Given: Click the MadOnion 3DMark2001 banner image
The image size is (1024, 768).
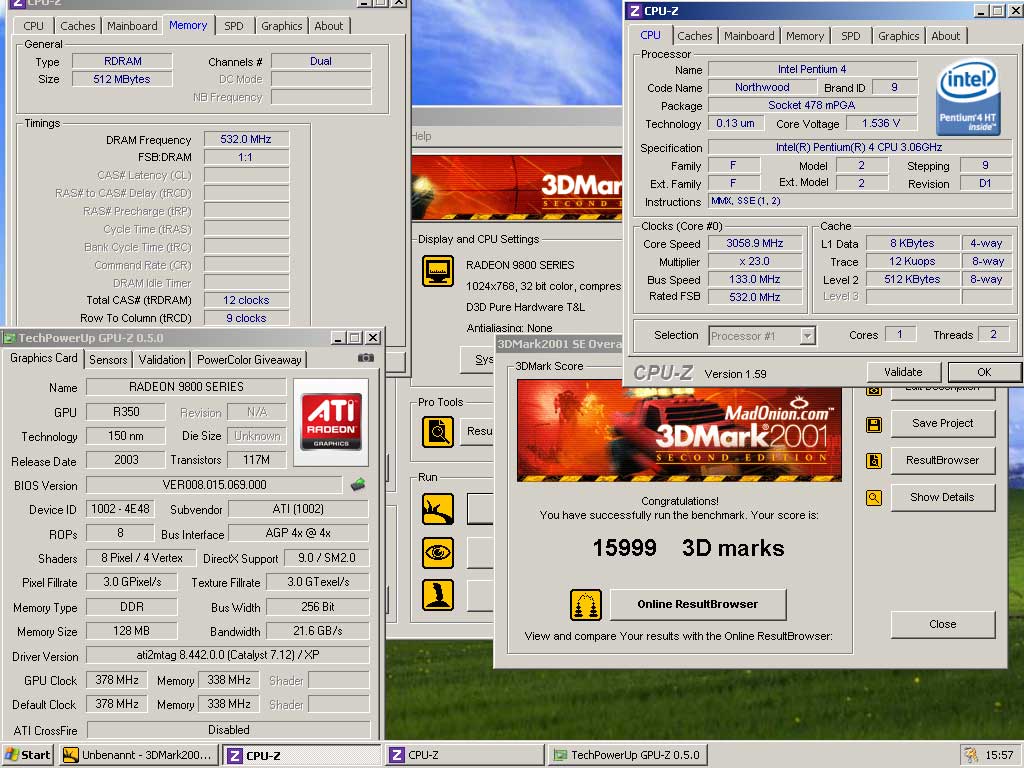Looking at the screenshot, I should [x=679, y=430].
